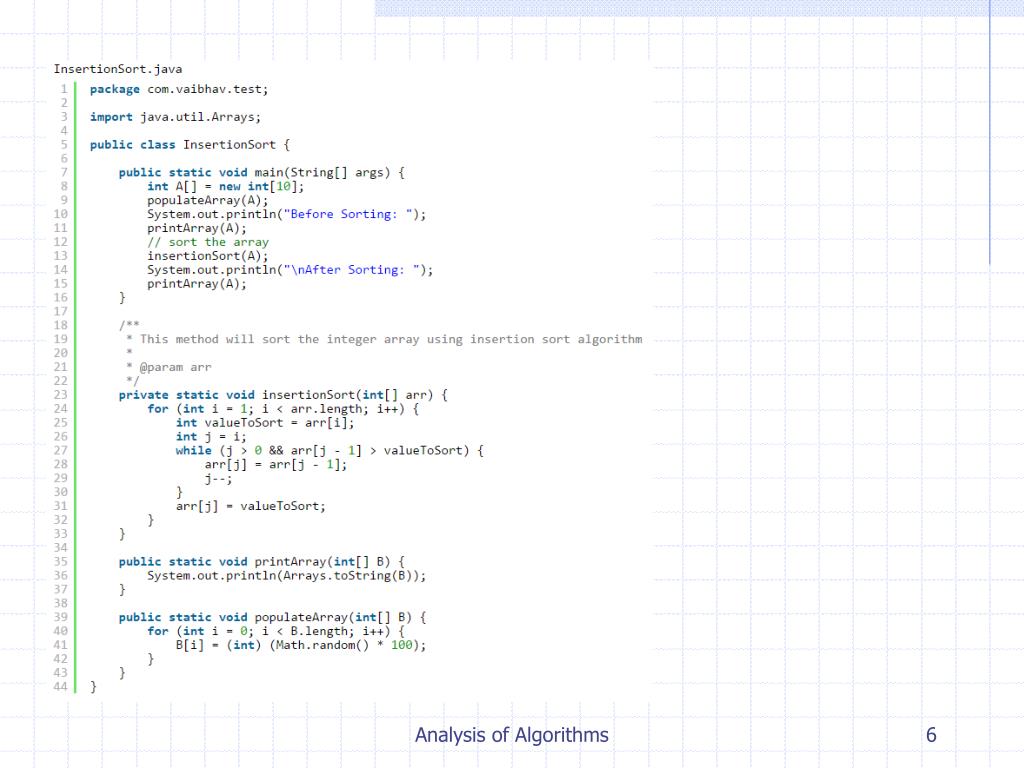Click the 'InsertionSort.java' file name
This screenshot has width=1024, height=768.
tap(118, 69)
